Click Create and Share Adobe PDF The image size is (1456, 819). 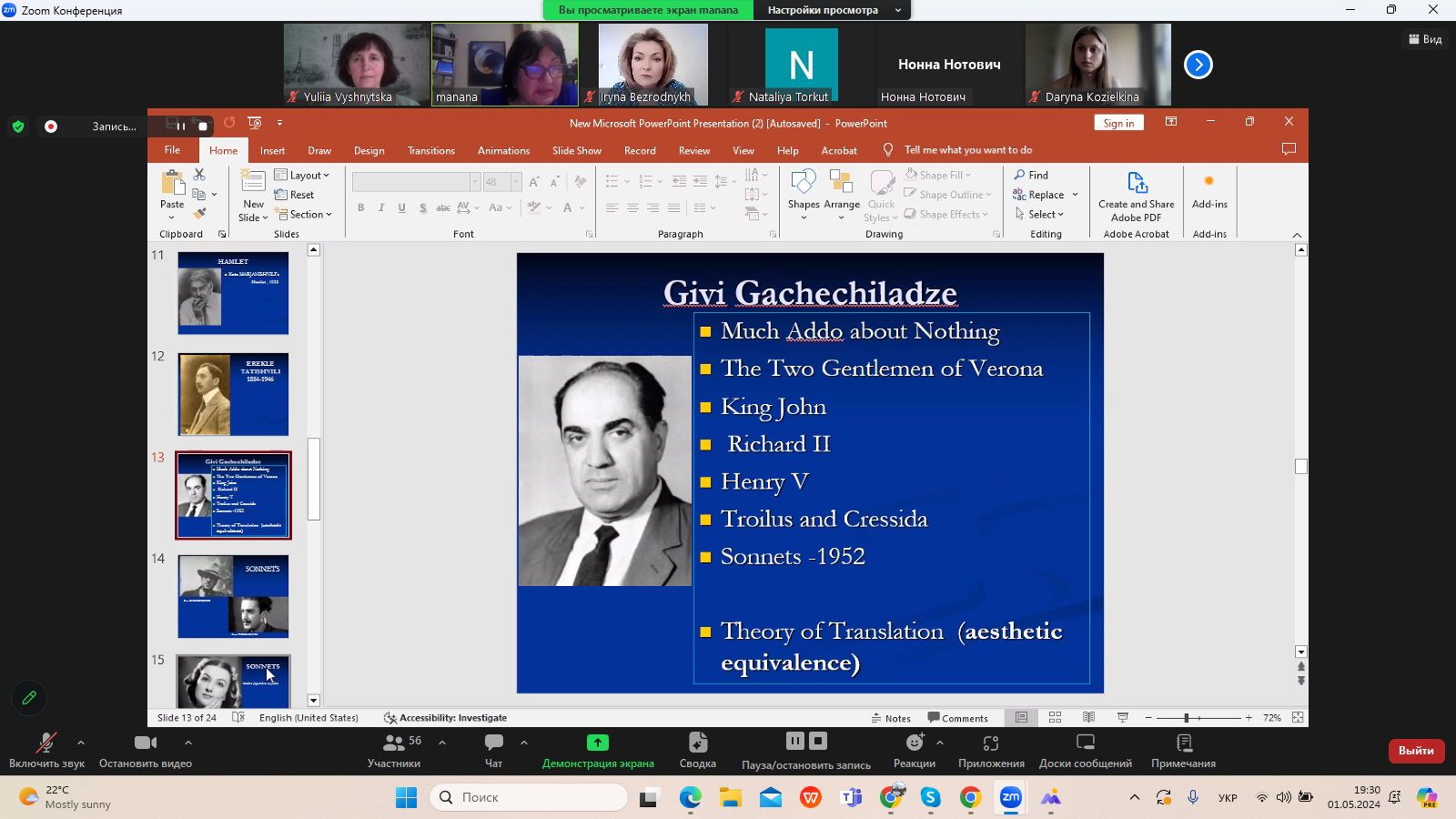point(1136,196)
